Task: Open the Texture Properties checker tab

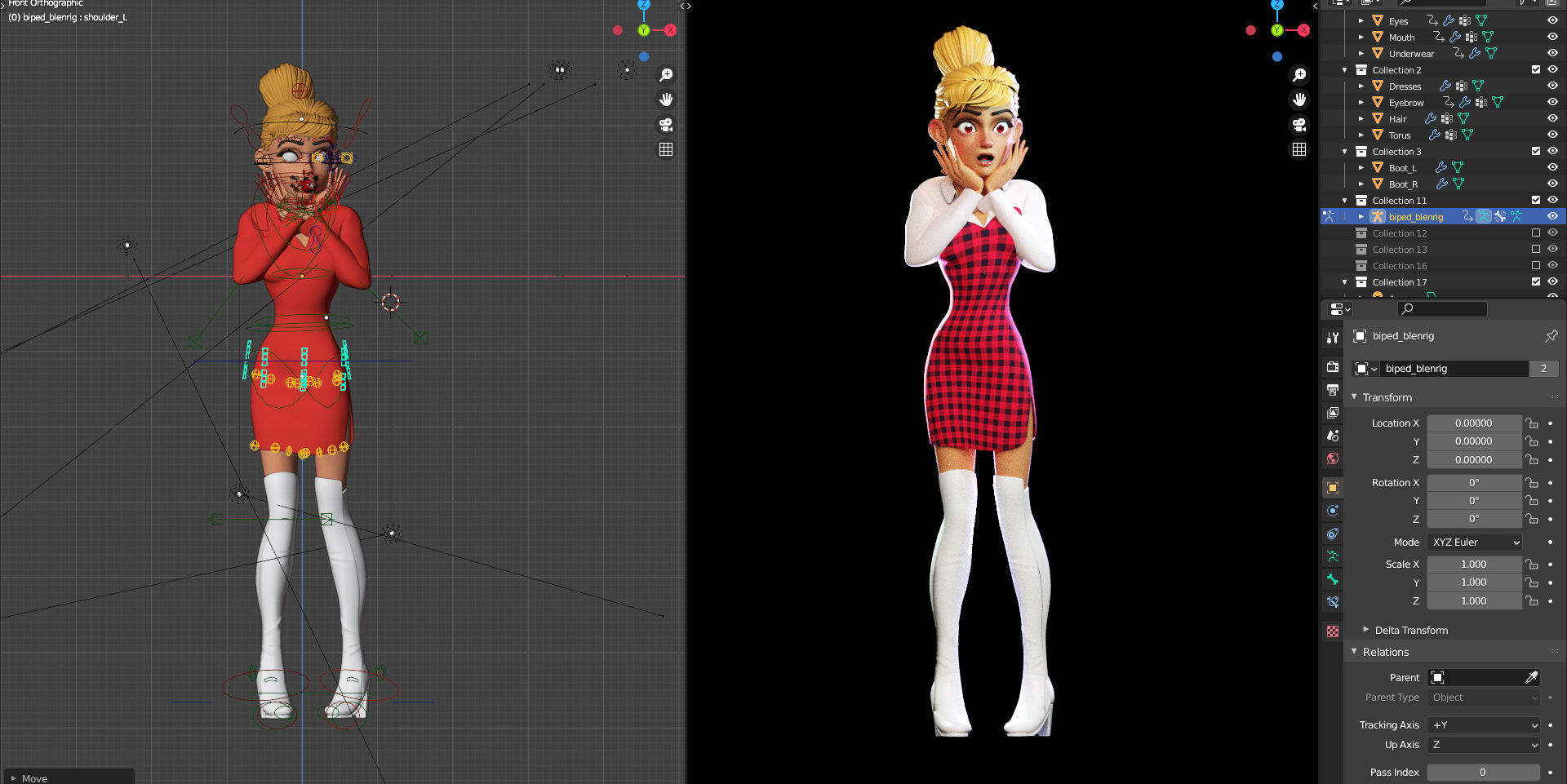Action: tap(1333, 631)
